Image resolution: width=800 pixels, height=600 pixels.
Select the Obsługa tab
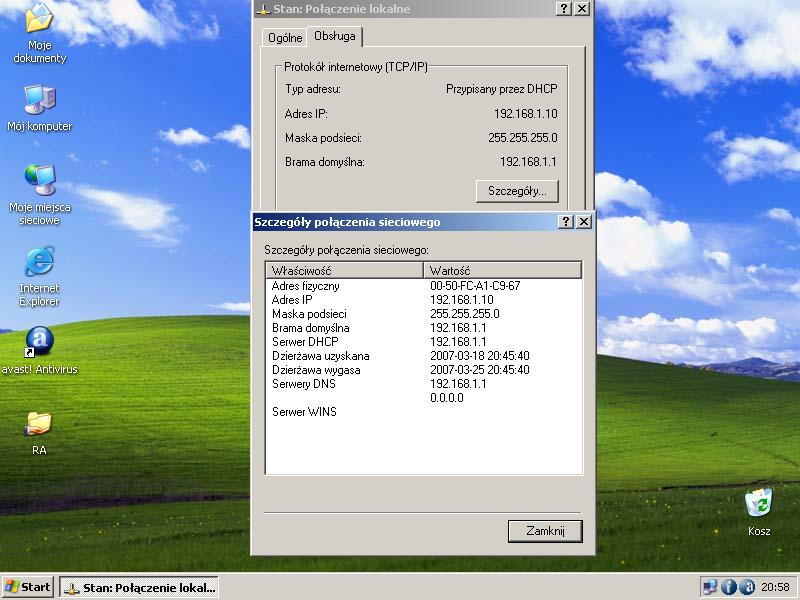point(335,36)
